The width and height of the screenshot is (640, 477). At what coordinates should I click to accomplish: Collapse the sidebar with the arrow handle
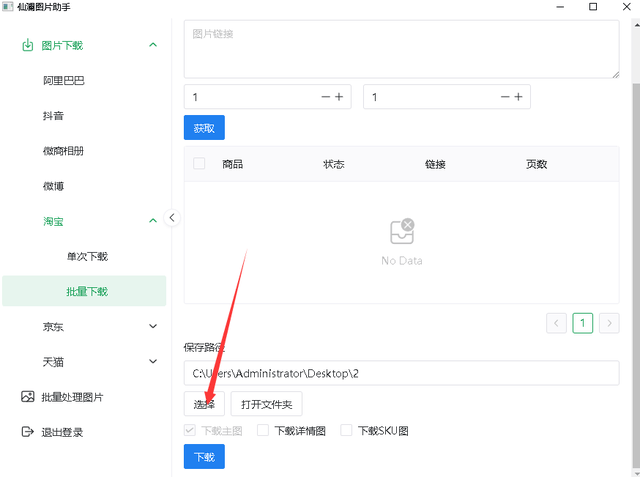(x=172, y=218)
